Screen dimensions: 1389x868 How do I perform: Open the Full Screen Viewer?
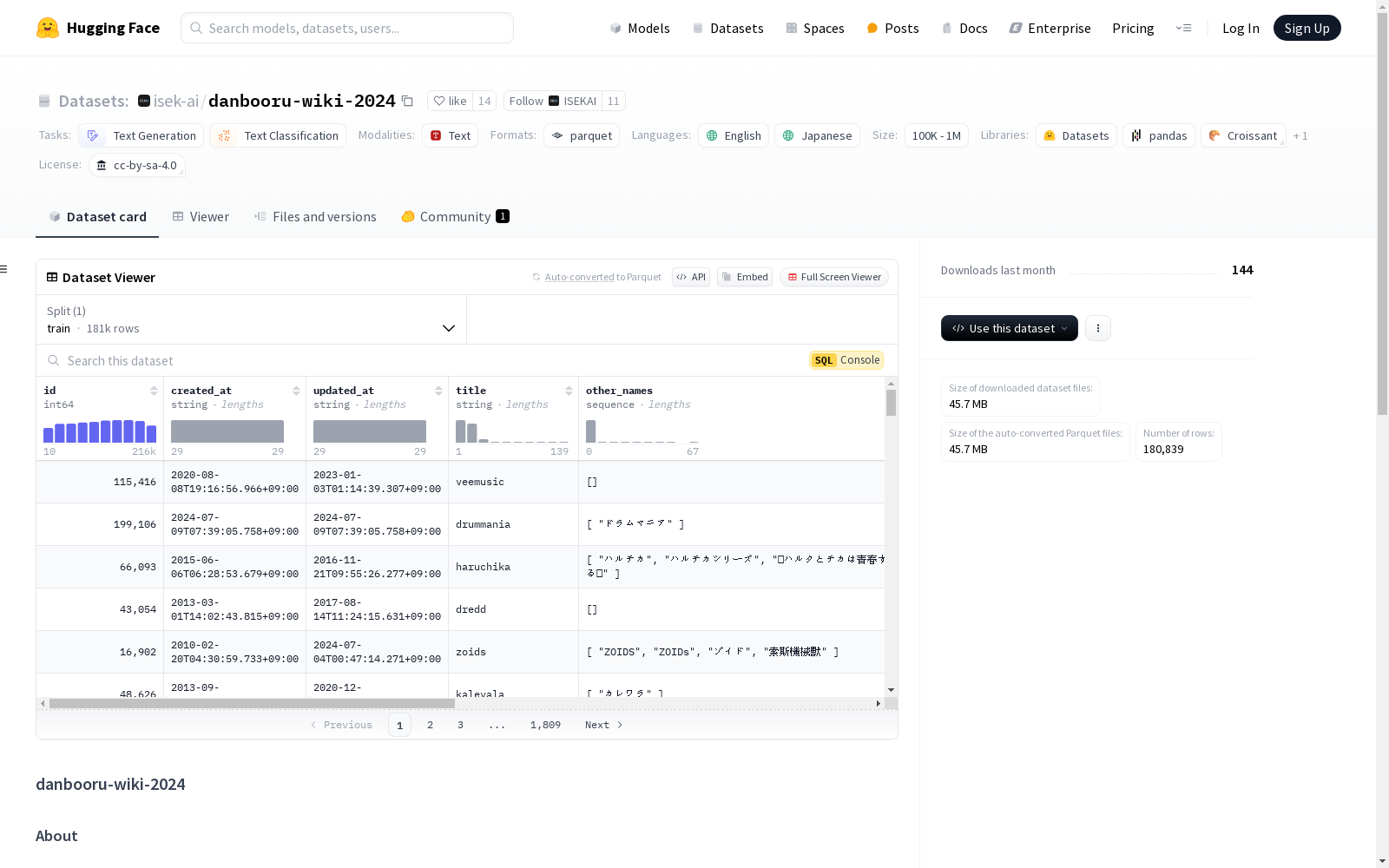[833, 277]
